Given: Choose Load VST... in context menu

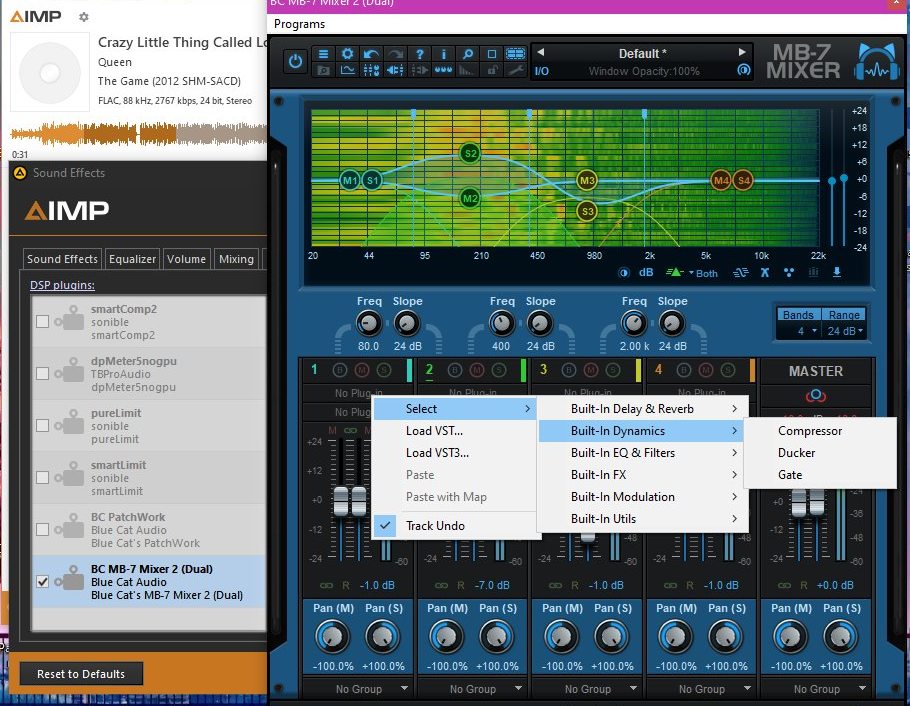Looking at the screenshot, I should click(454, 431).
